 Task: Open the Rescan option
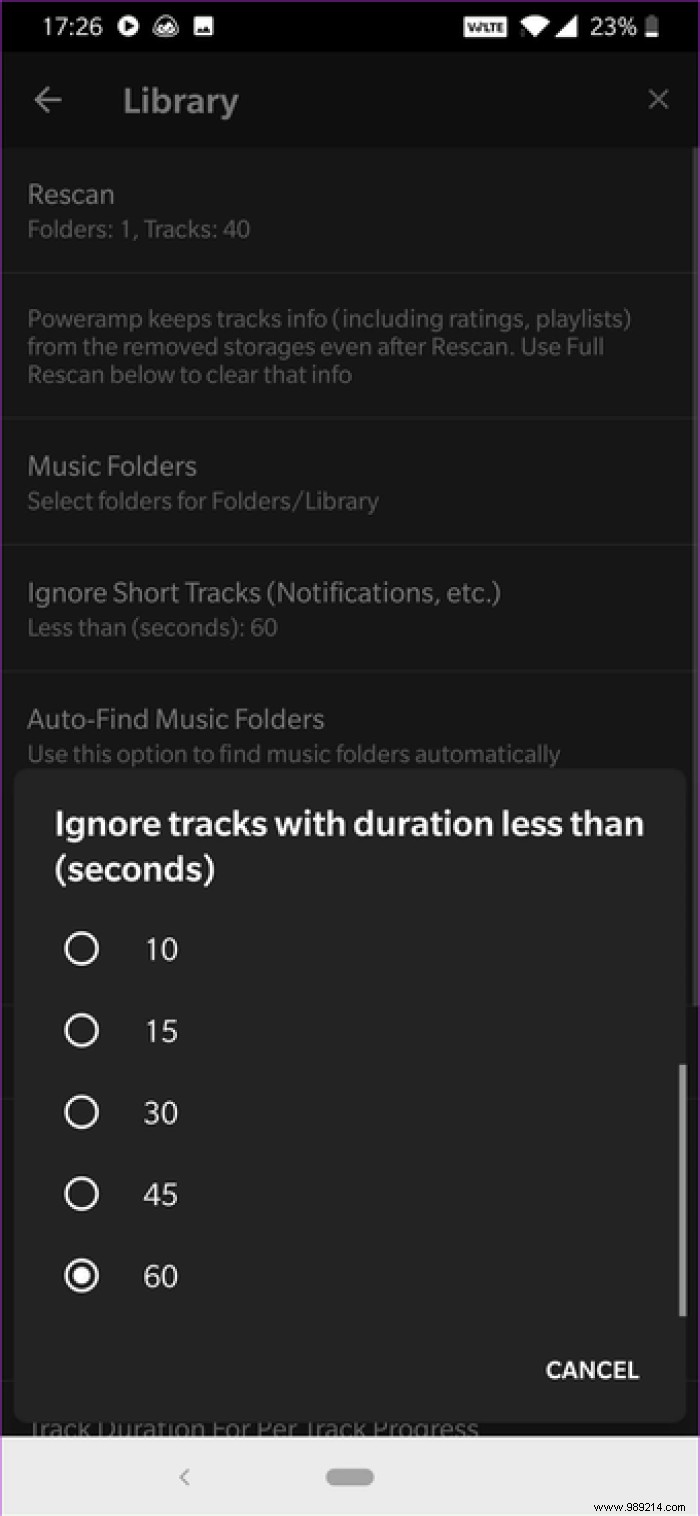[350, 210]
